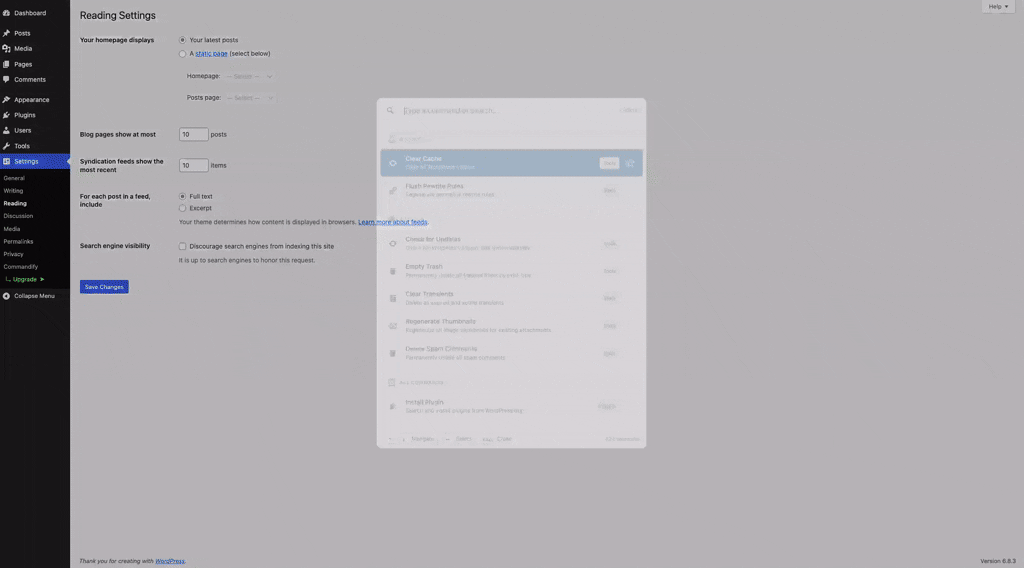The width and height of the screenshot is (1024, 568).
Task: Select Clear Cache command in palette
Action: point(500,163)
